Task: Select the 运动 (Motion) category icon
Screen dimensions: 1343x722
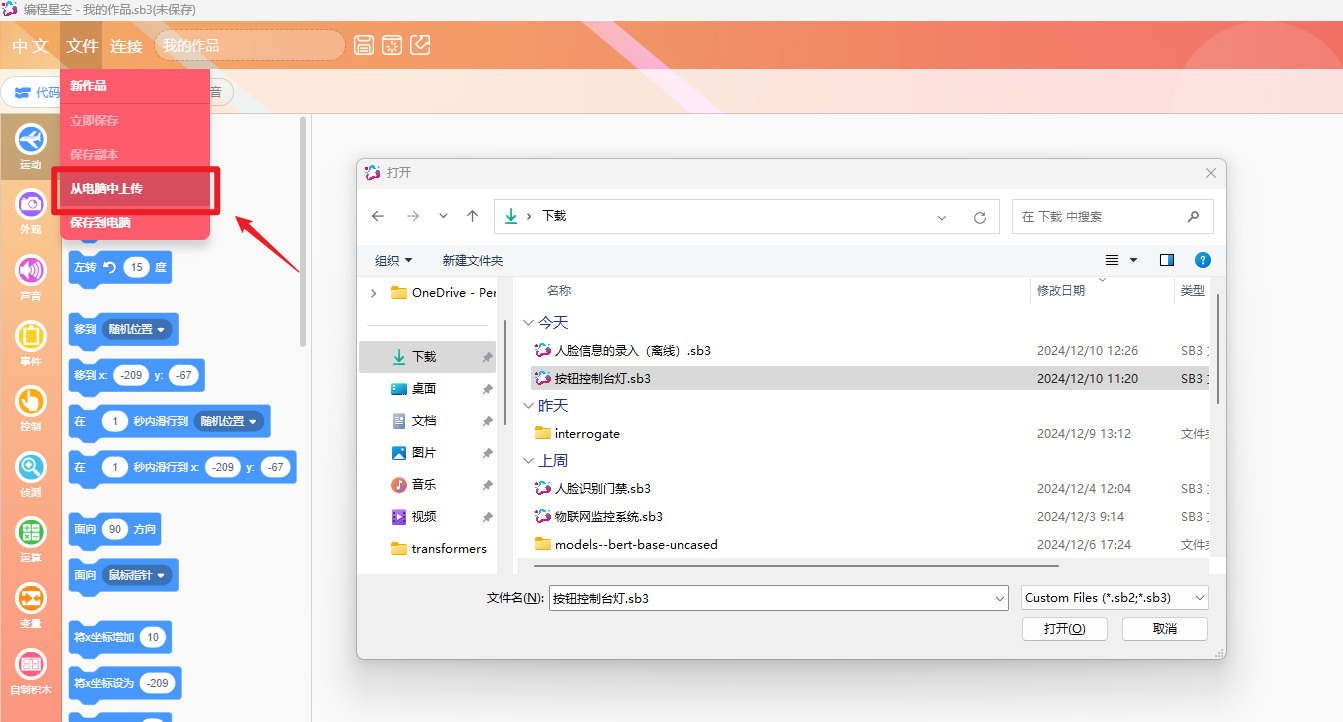Action: 31,140
